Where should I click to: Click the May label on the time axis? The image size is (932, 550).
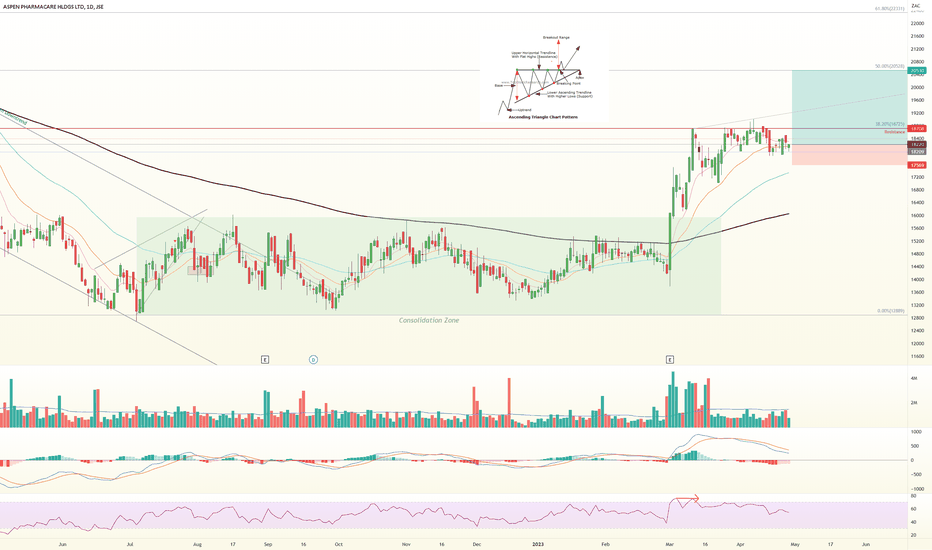click(x=795, y=544)
